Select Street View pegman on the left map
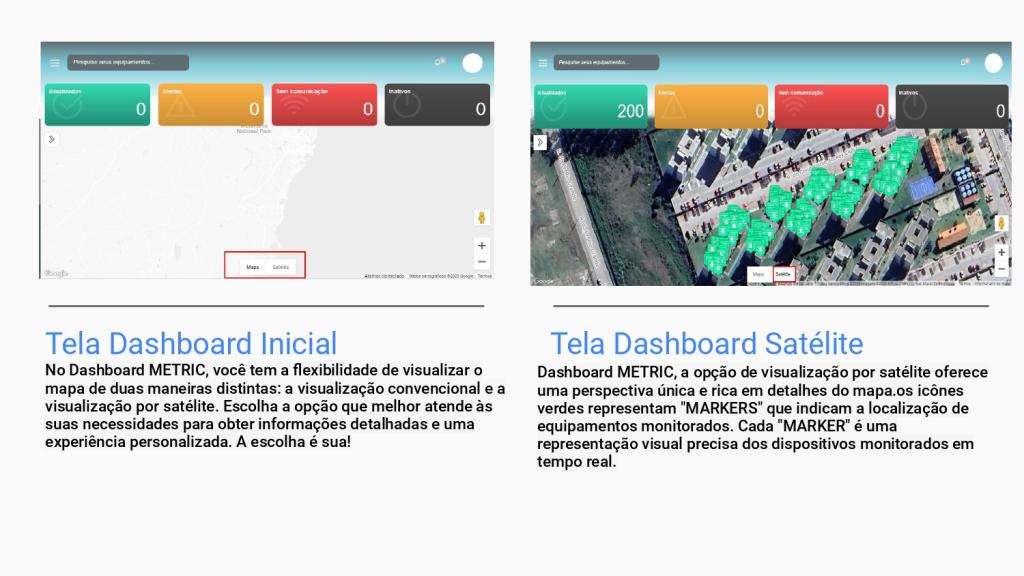Image resolution: width=1024 pixels, height=576 pixels. 481,218
